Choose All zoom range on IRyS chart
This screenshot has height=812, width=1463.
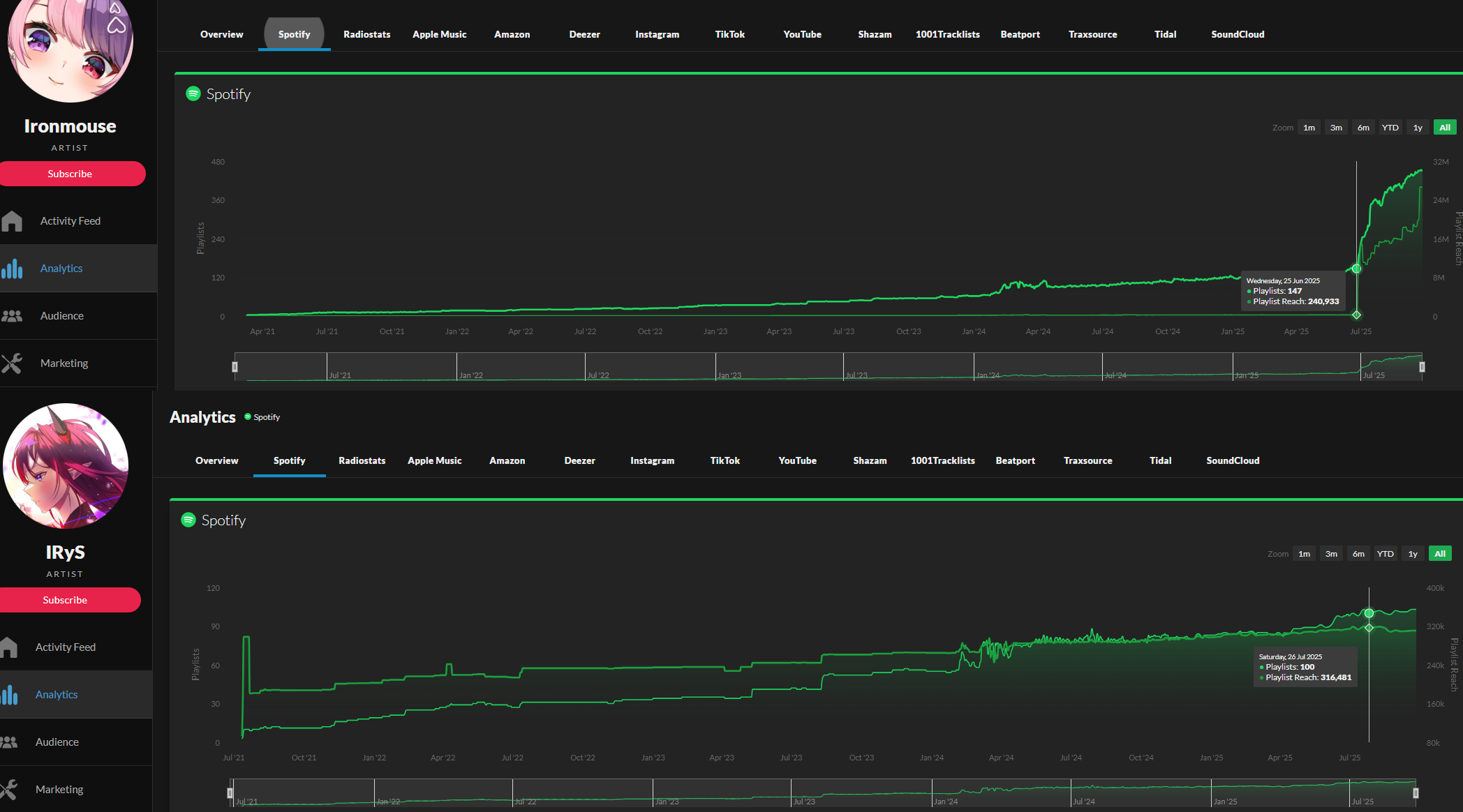click(1439, 554)
